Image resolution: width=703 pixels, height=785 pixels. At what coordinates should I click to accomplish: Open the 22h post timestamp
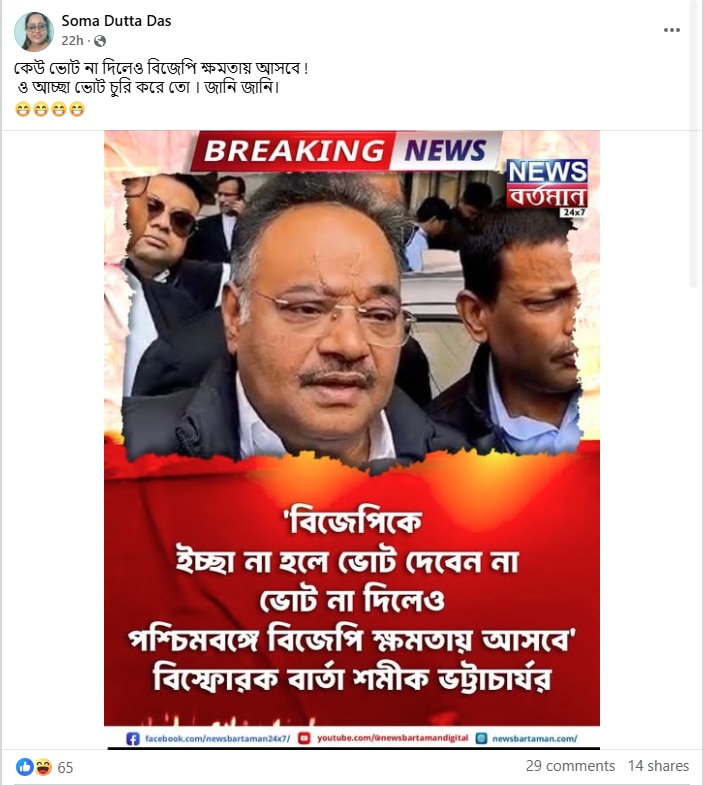tap(72, 41)
